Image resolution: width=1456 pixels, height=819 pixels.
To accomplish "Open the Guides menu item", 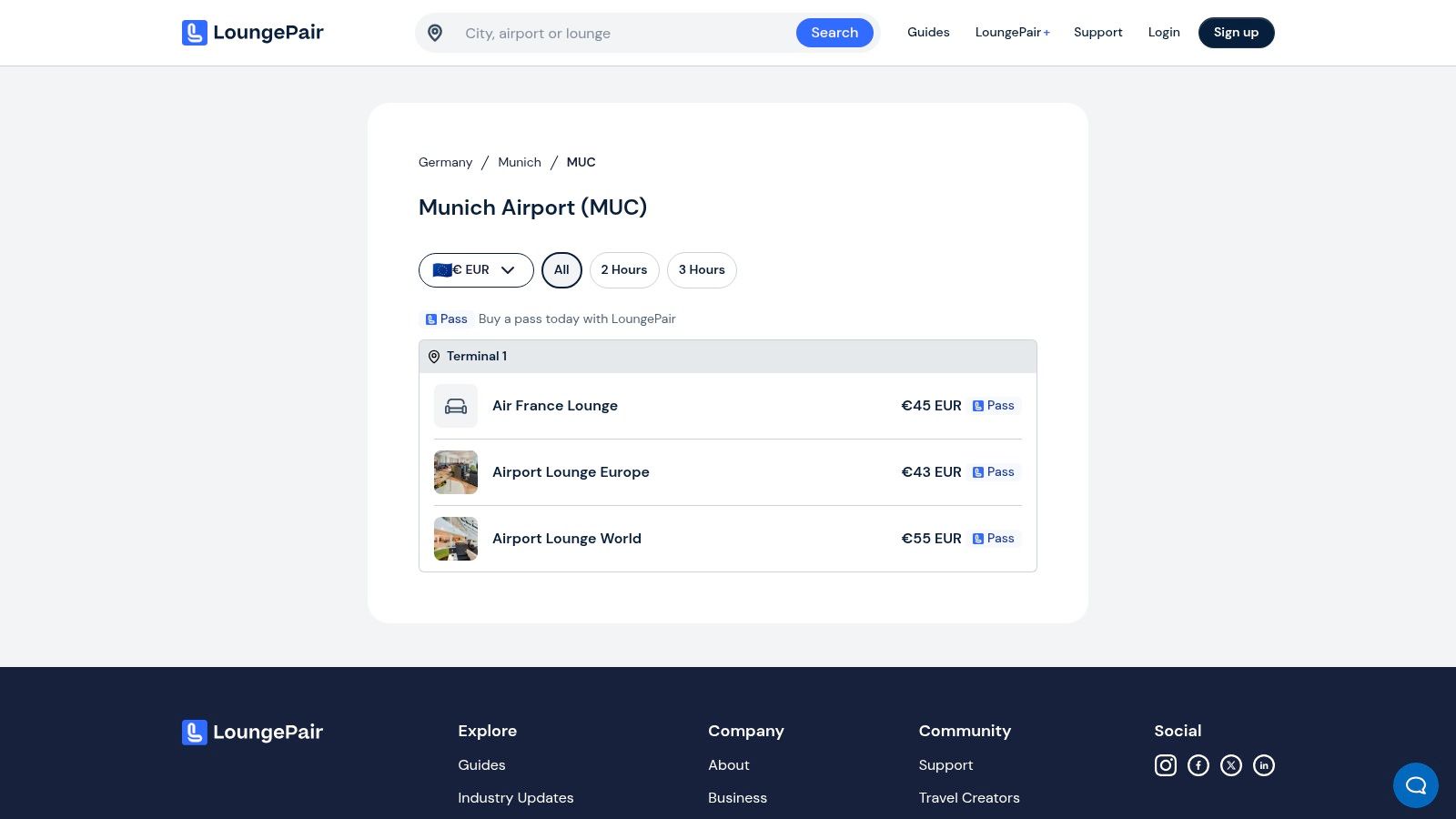I will (928, 32).
